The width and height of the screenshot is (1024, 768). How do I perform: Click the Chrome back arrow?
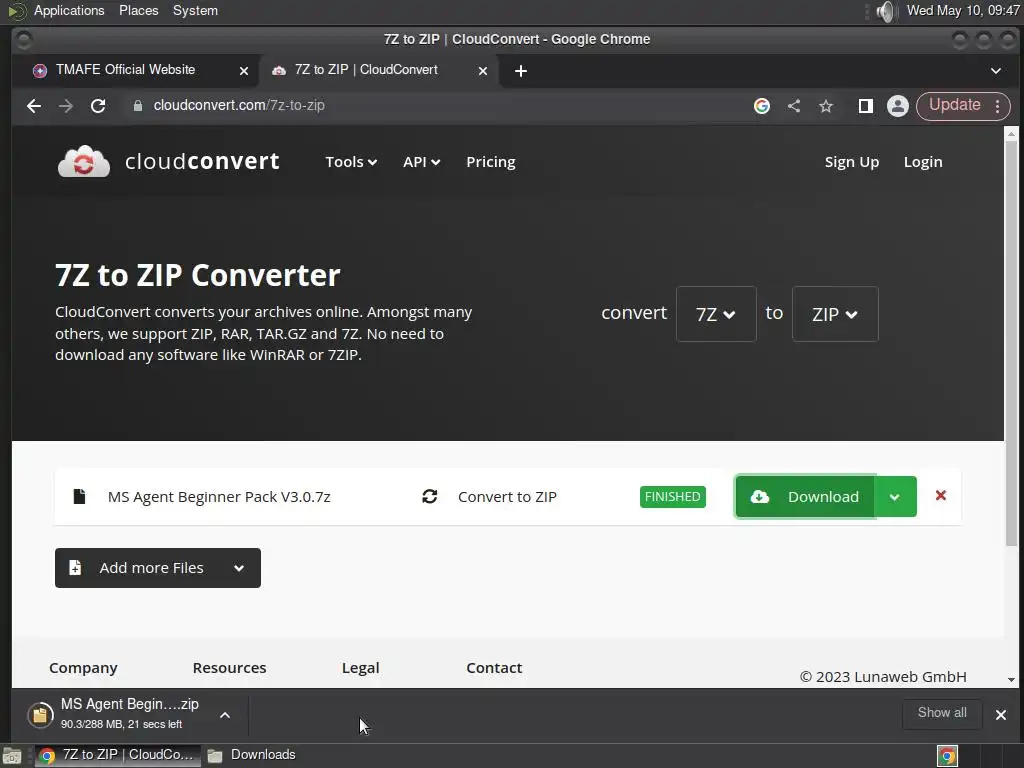point(34,106)
